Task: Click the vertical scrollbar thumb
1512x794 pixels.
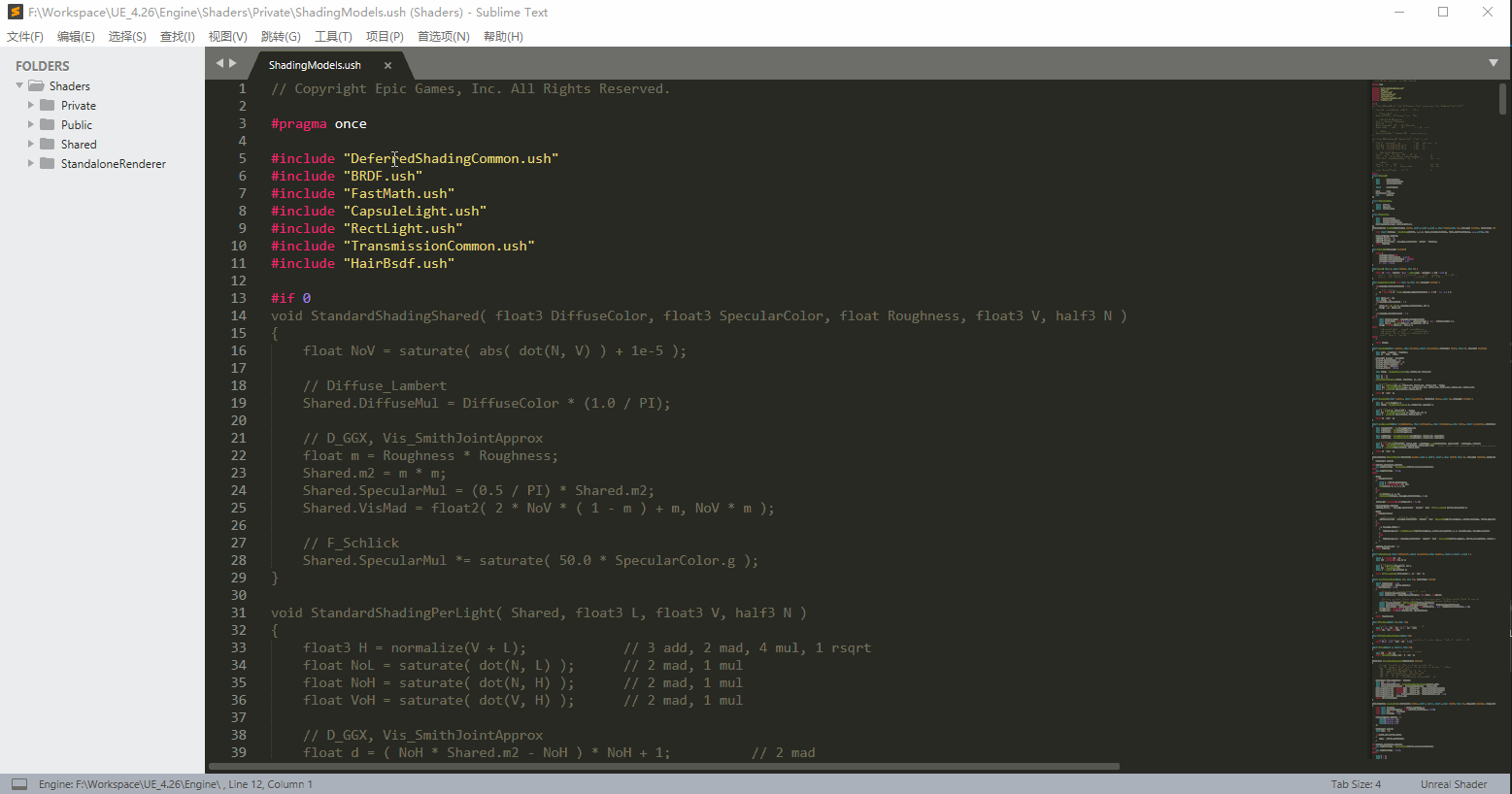Action: (1503, 98)
